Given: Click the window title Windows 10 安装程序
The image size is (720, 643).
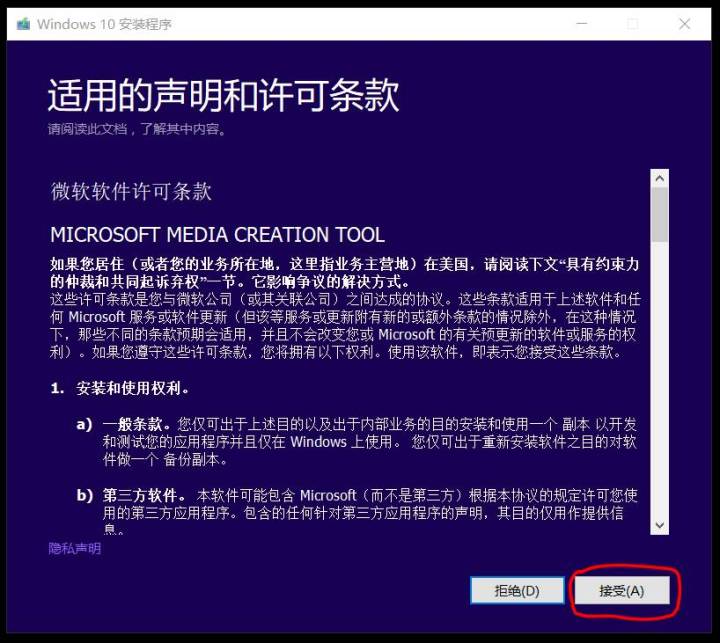Looking at the screenshot, I should pyautogui.click(x=105, y=24).
